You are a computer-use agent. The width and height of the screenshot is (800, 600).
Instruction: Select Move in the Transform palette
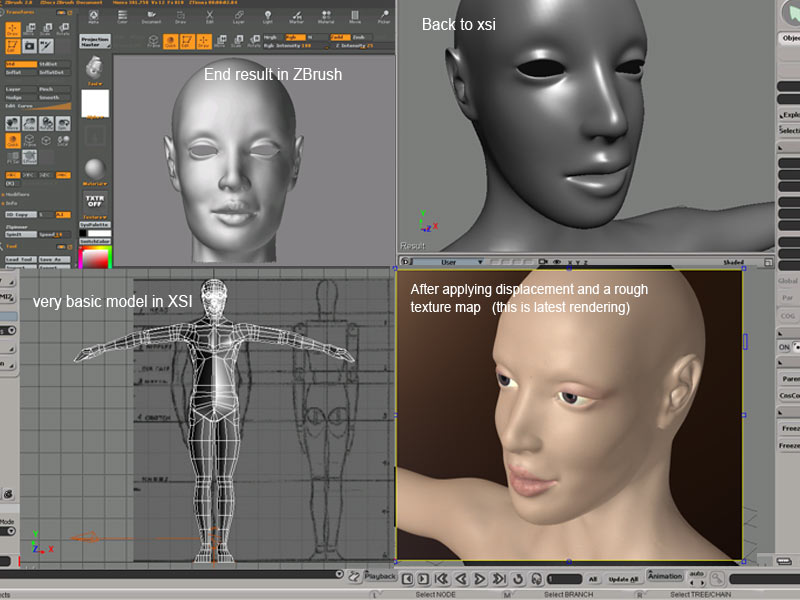(x=30, y=29)
